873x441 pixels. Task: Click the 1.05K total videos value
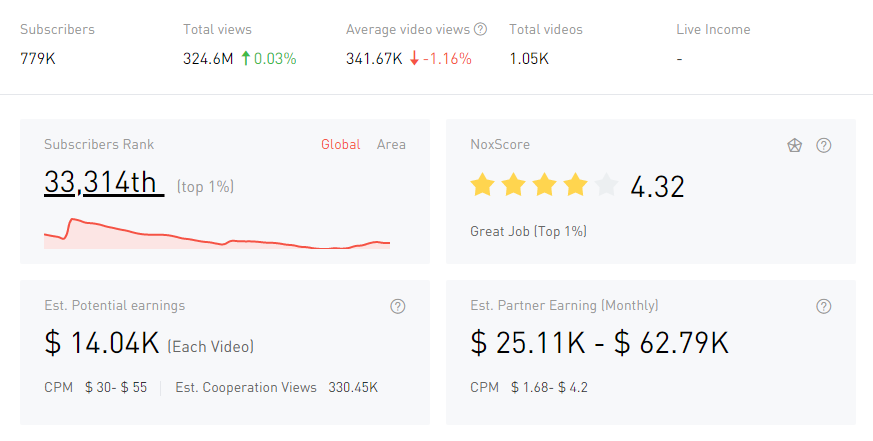529,58
